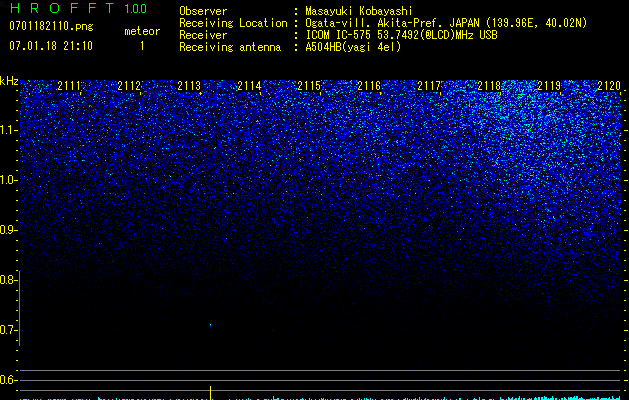
Task: Click the 0.7 kHz axis label
Action: coord(8,330)
